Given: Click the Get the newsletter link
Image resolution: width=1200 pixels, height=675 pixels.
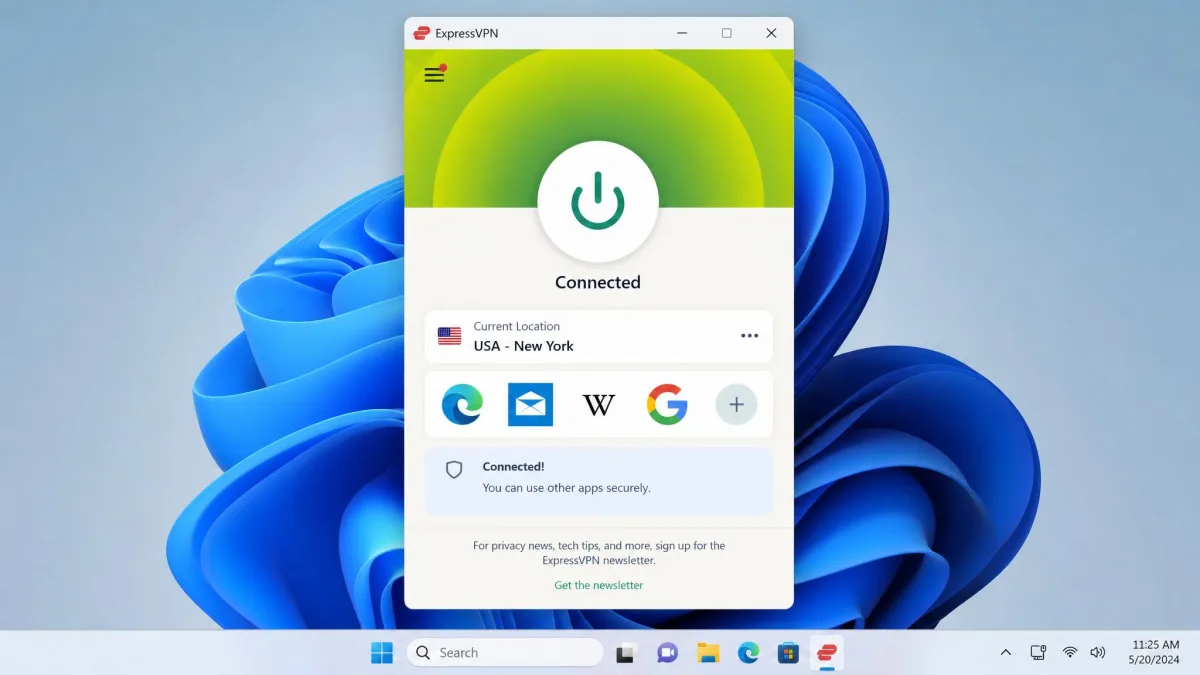Looking at the screenshot, I should coord(599,585).
